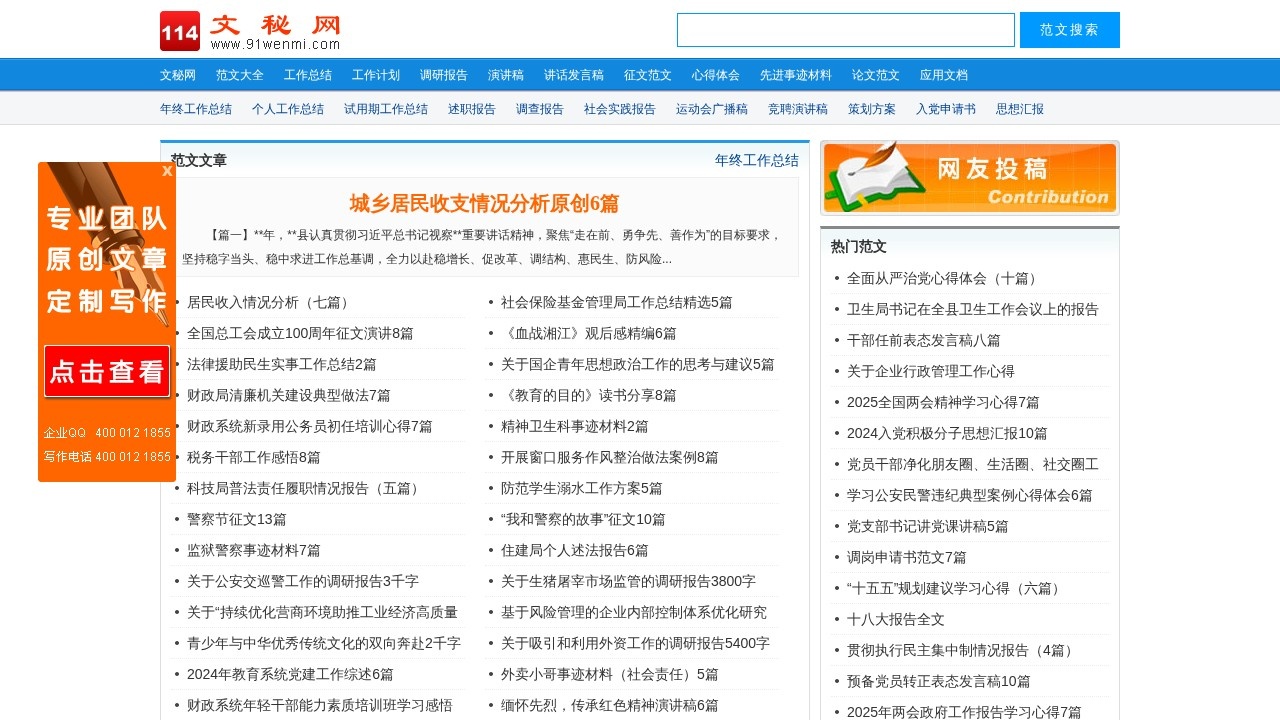
Task: Select 入党申请书 in the secondary navigation
Action: [944, 109]
